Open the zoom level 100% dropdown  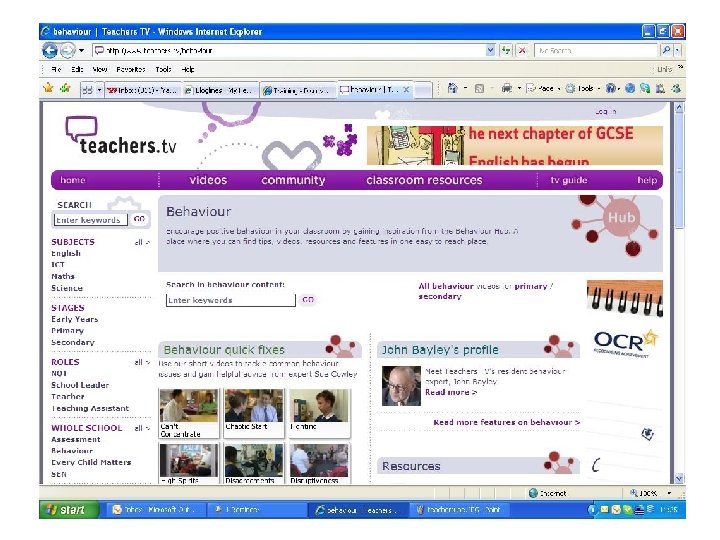pyautogui.click(x=669, y=493)
